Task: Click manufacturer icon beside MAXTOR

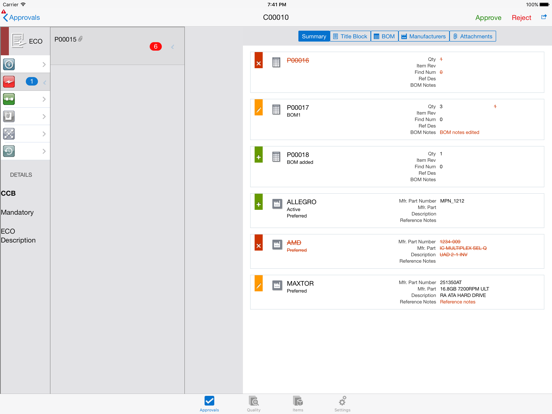Action: 277,286
